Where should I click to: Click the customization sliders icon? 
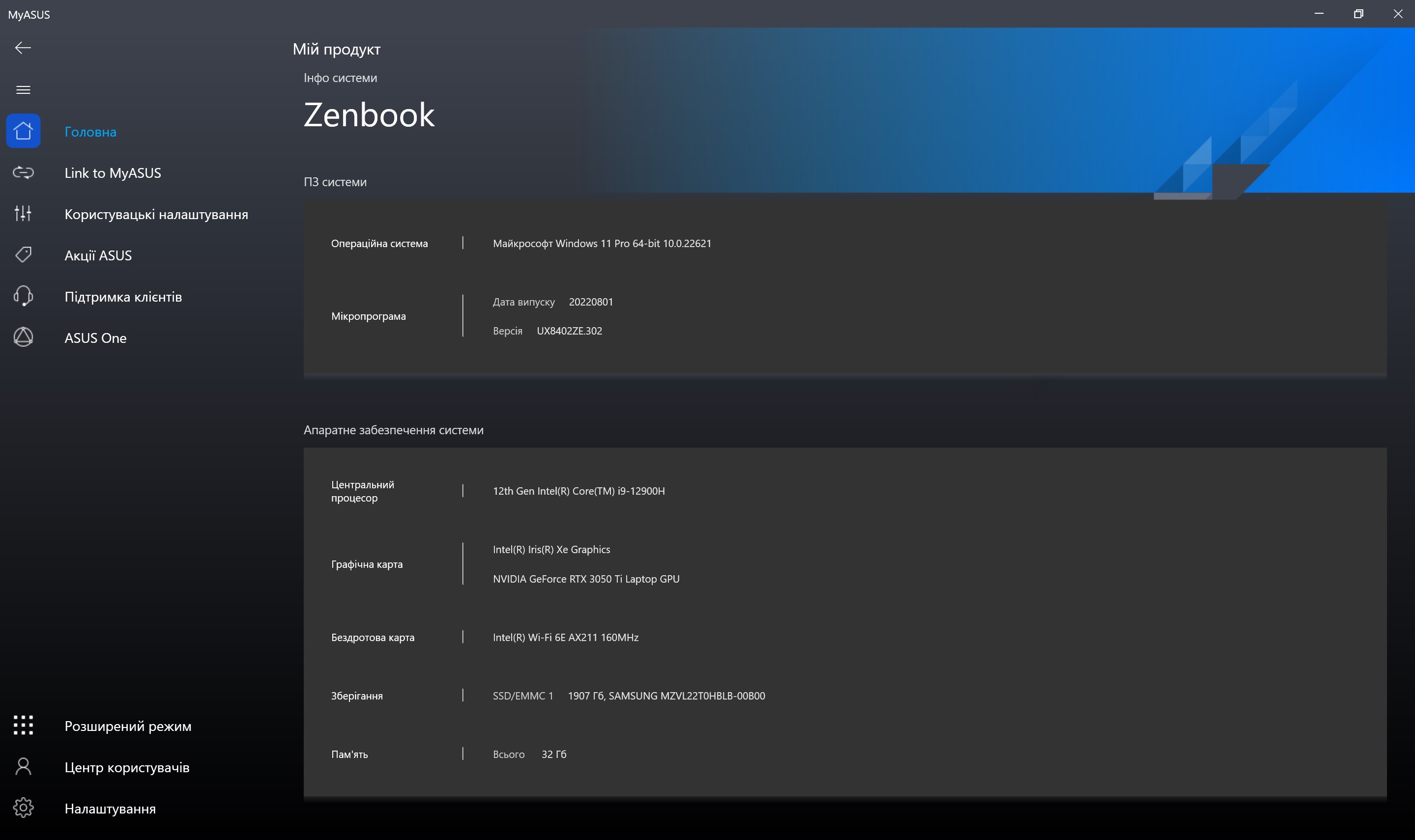[23, 213]
